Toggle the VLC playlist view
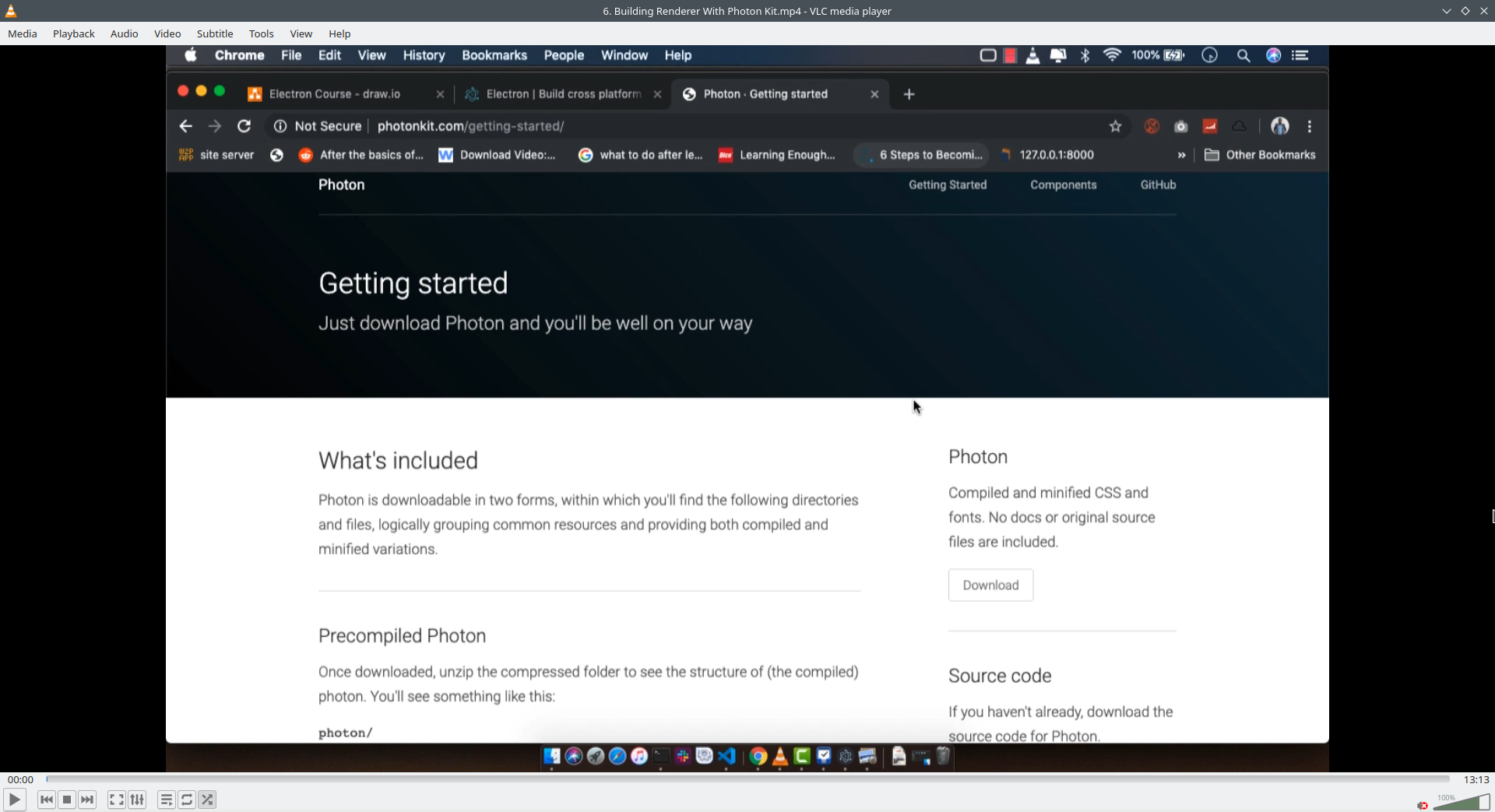This screenshot has height=812, width=1495. point(166,800)
